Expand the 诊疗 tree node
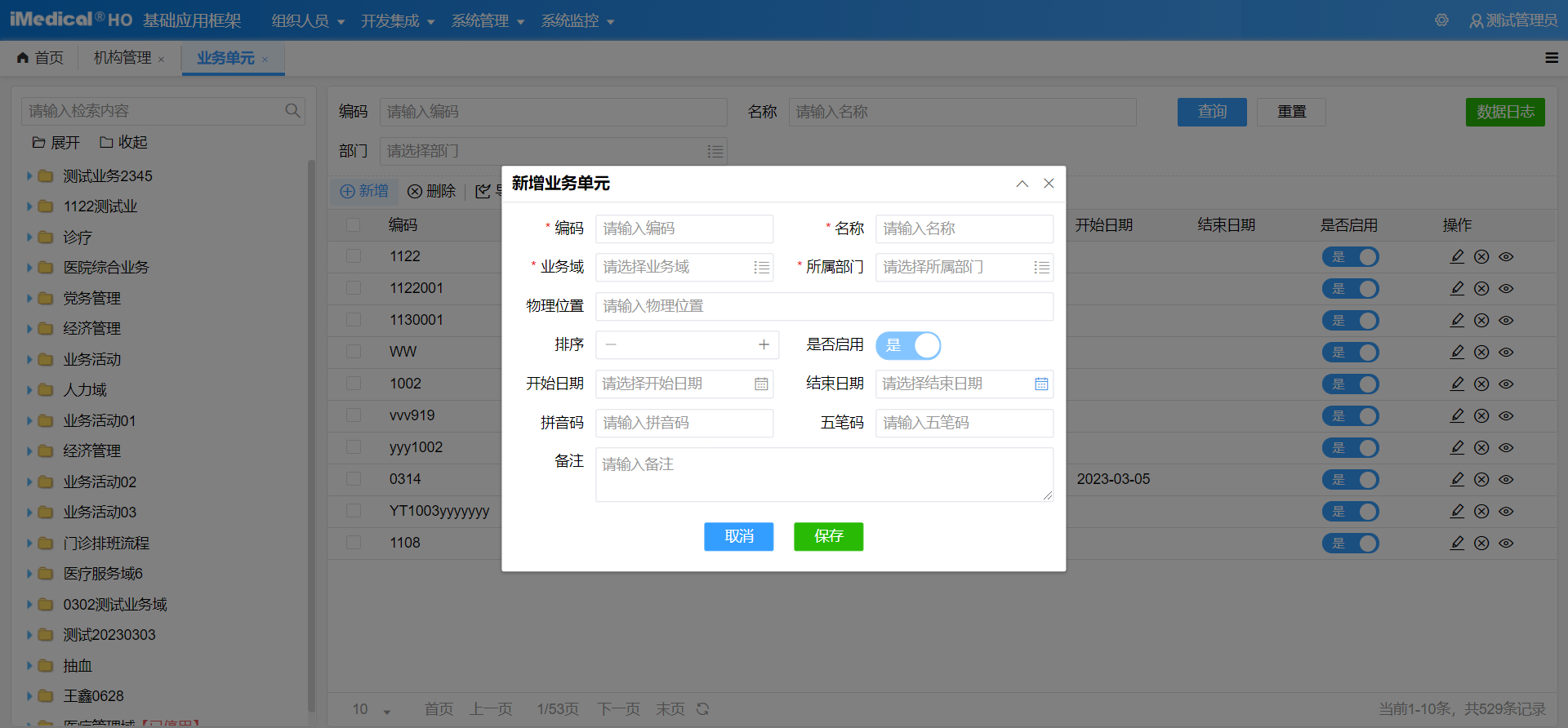The height and width of the screenshot is (728, 1568). pyautogui.click(x=29, y=237)
